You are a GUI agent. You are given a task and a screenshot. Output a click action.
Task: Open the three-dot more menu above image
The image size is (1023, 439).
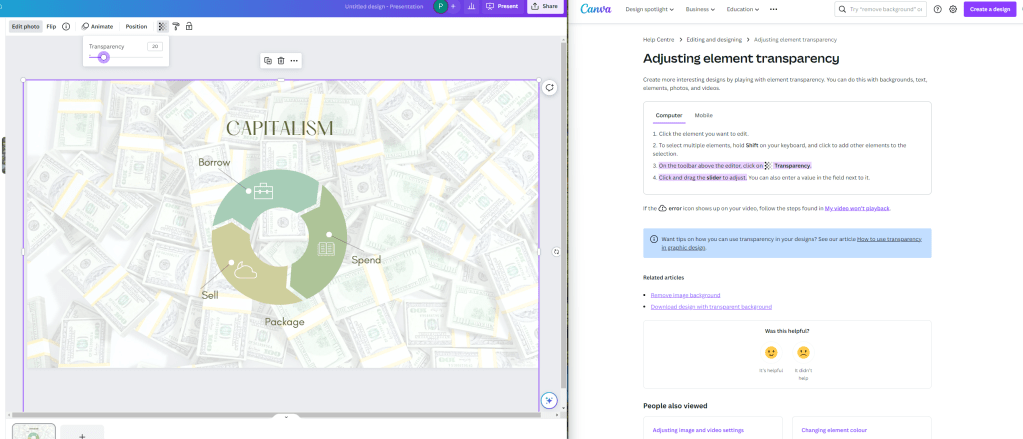(x=294, y=61)
